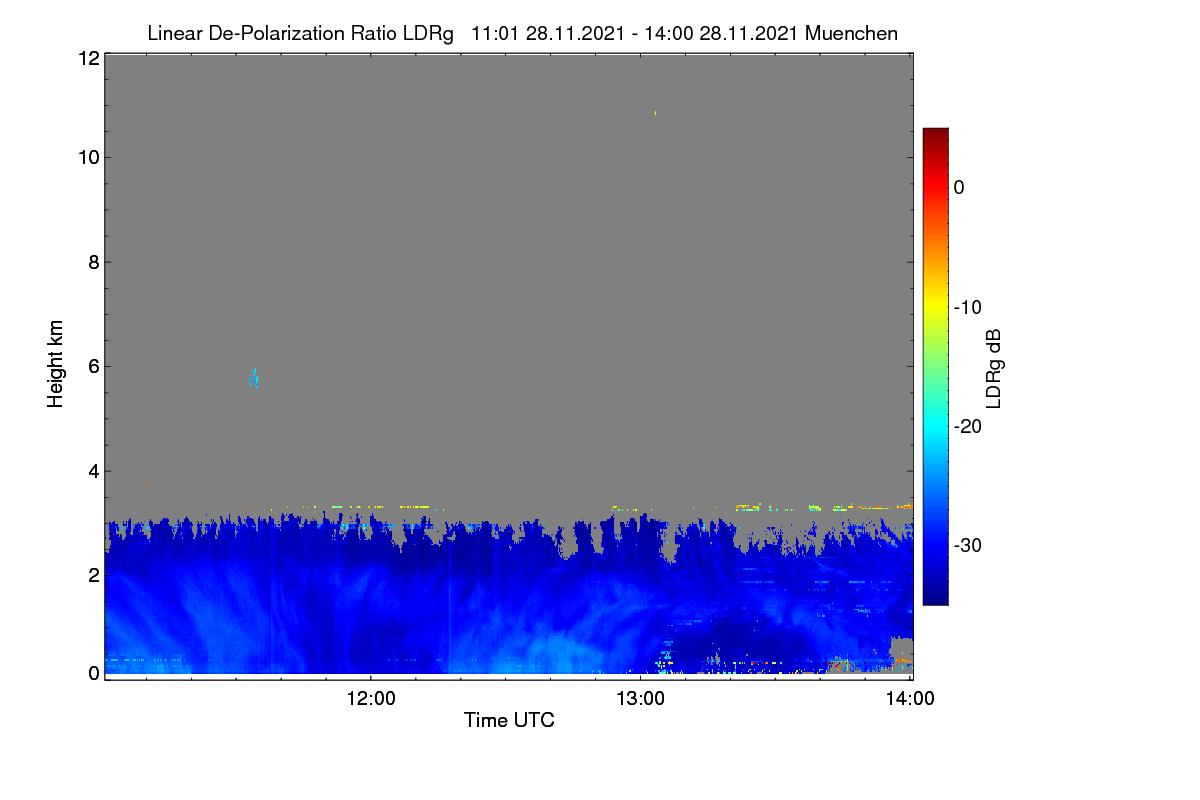Click the 'LDRg dB' colorbar label

coord(993,368)
